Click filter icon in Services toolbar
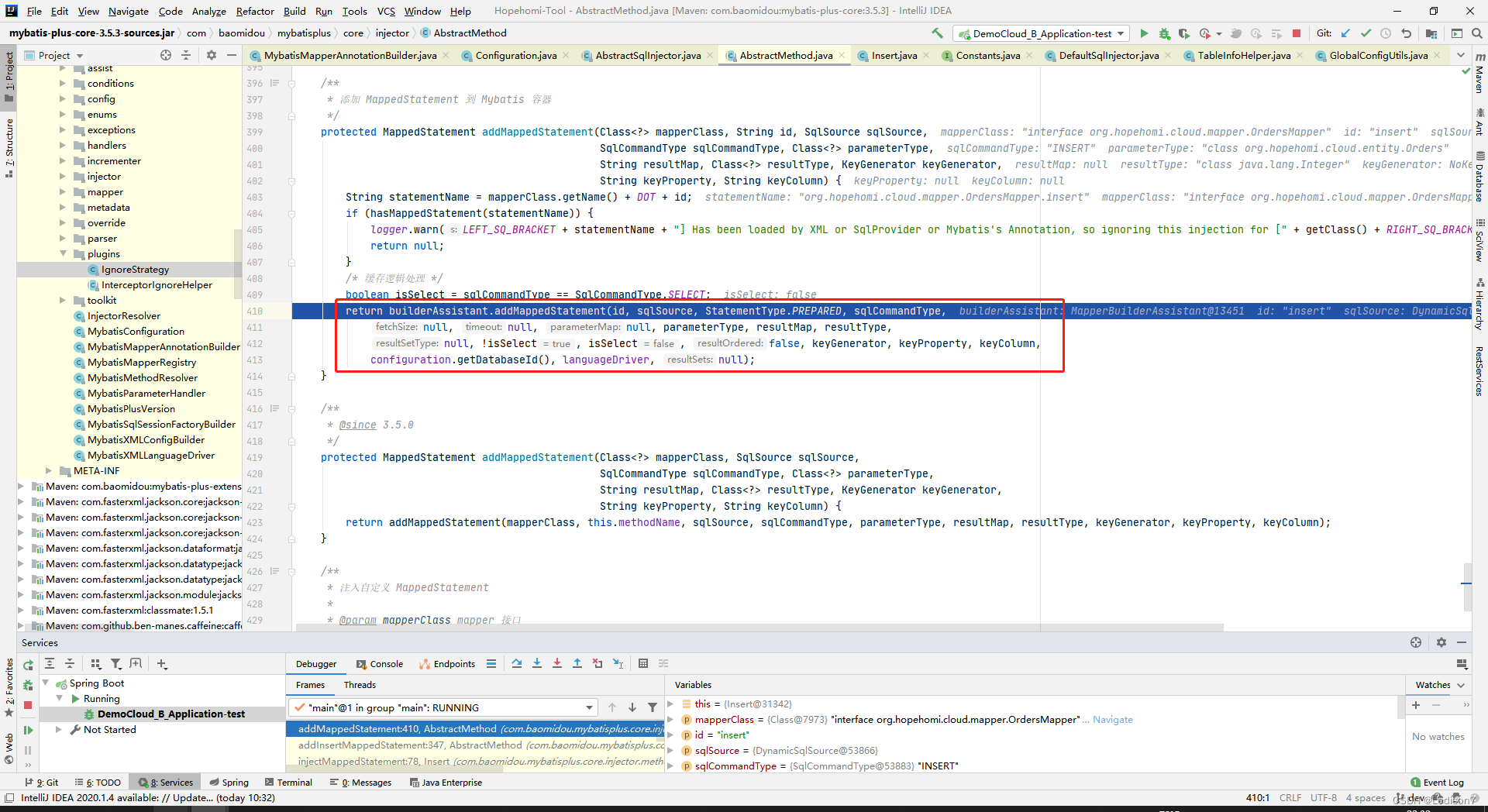Viewport: 1488px width, 812px height. tap(115, 664)
